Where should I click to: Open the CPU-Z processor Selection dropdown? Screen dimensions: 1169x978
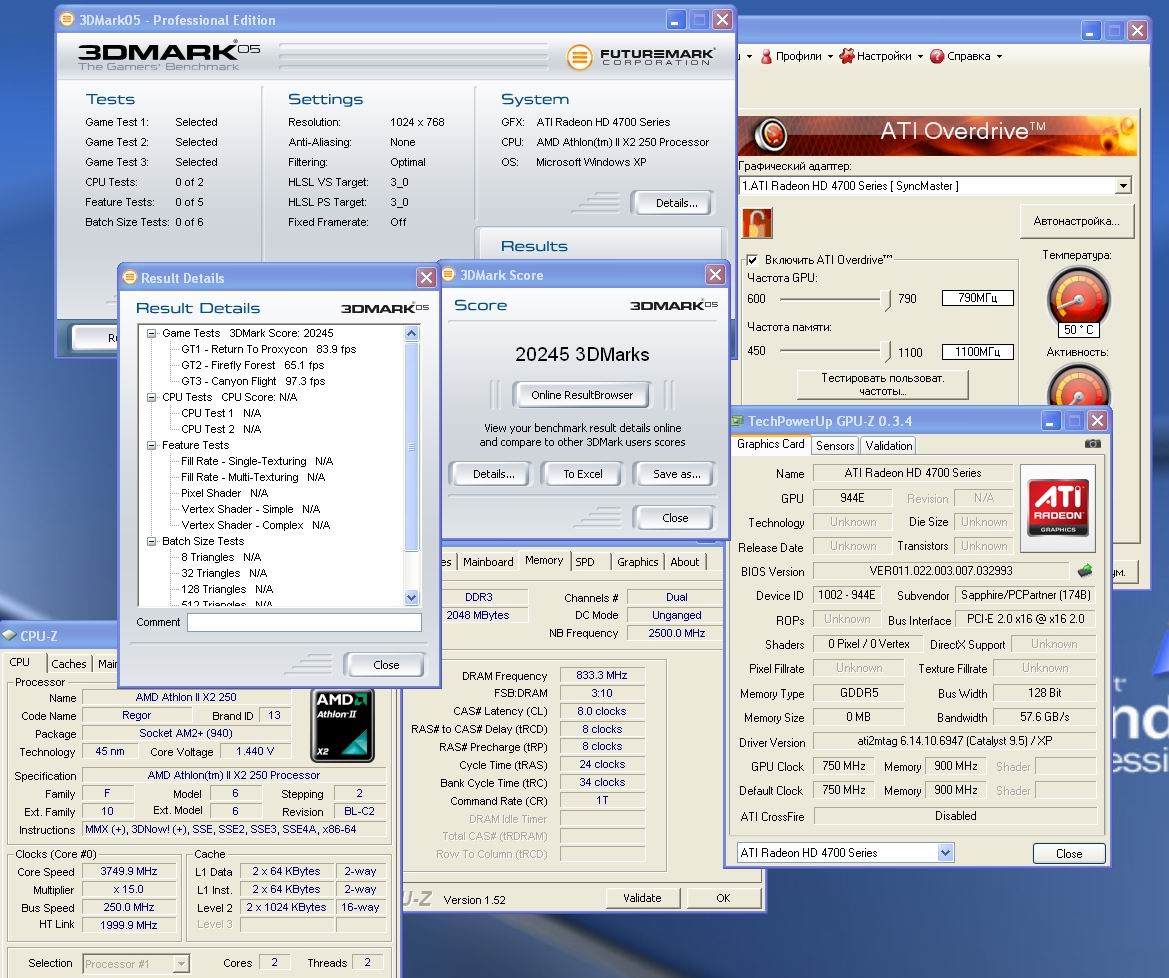pos(180,964)
